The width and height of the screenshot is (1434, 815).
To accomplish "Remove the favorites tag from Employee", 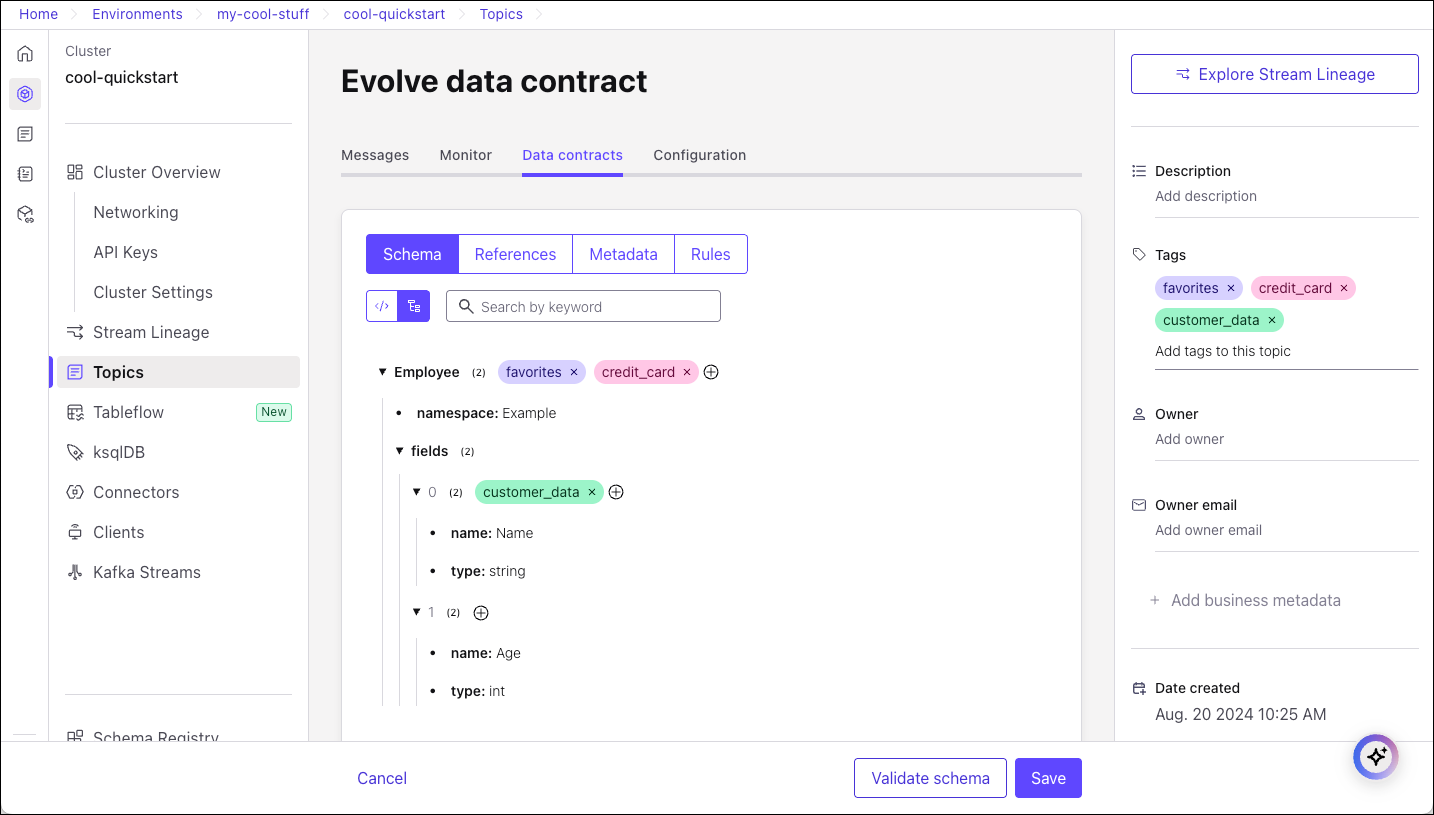I will tap(573, 371).
